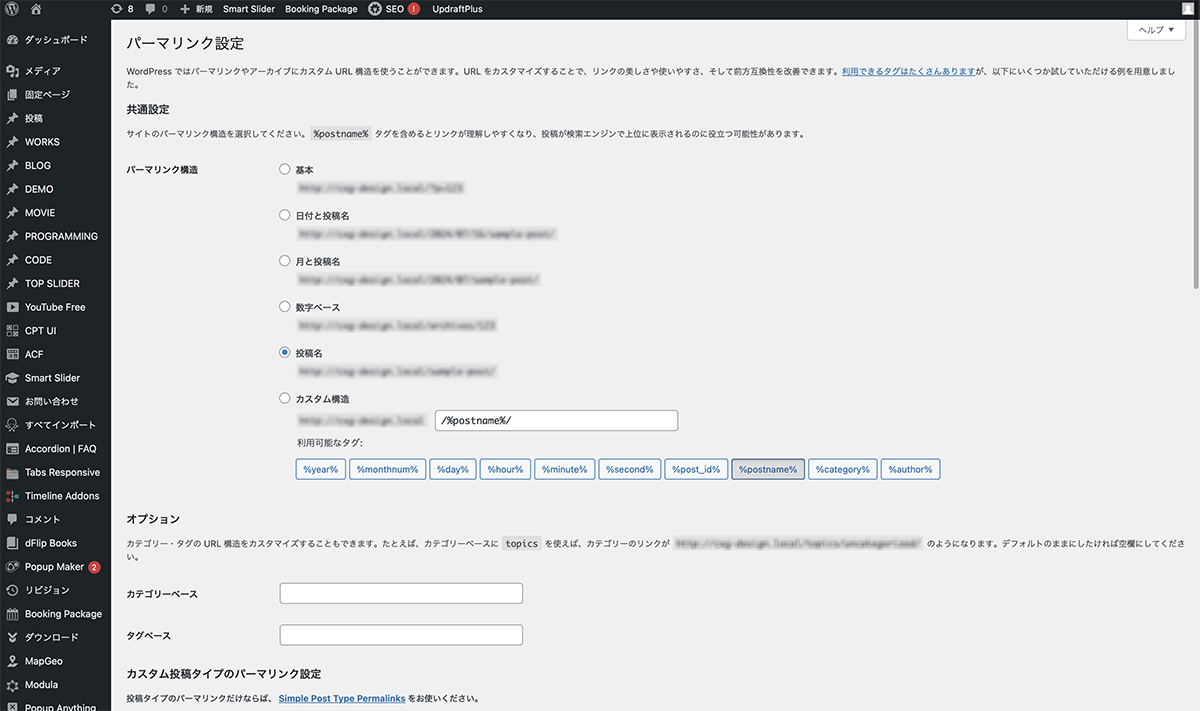
Task: Click the updates icon showing 8
Action: click(123, 9)
